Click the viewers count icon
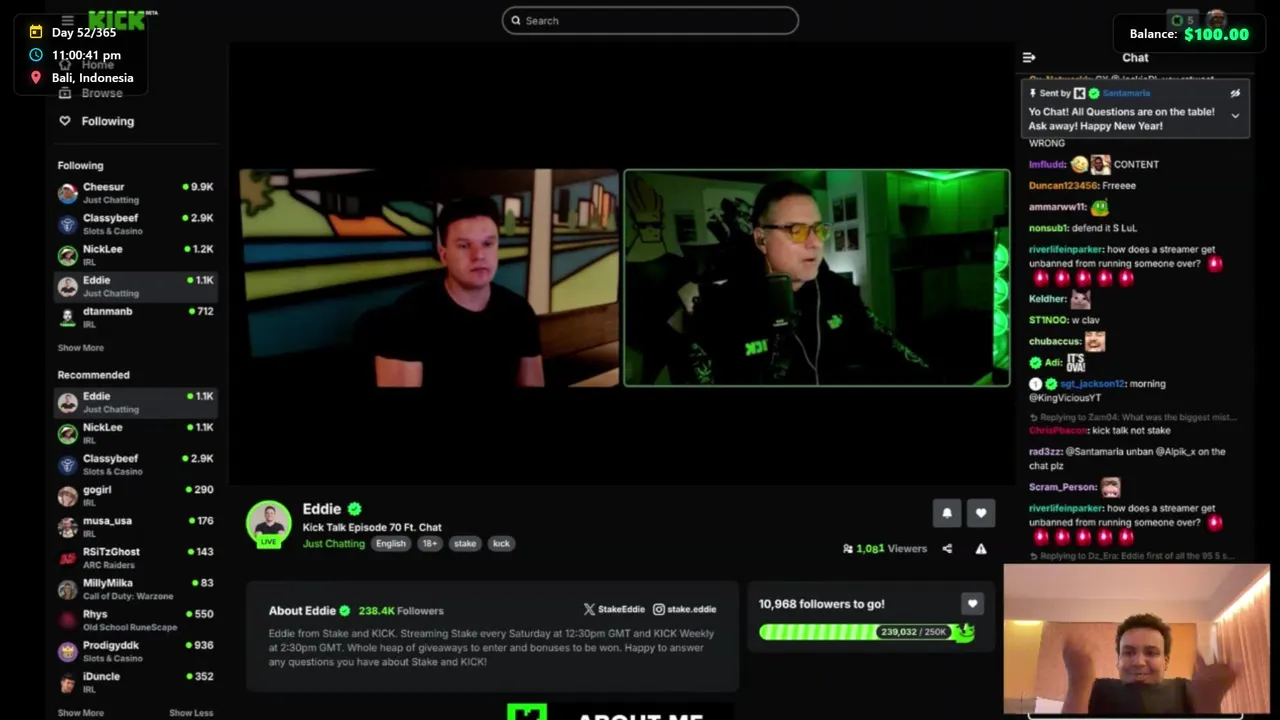 pos(848,549)
